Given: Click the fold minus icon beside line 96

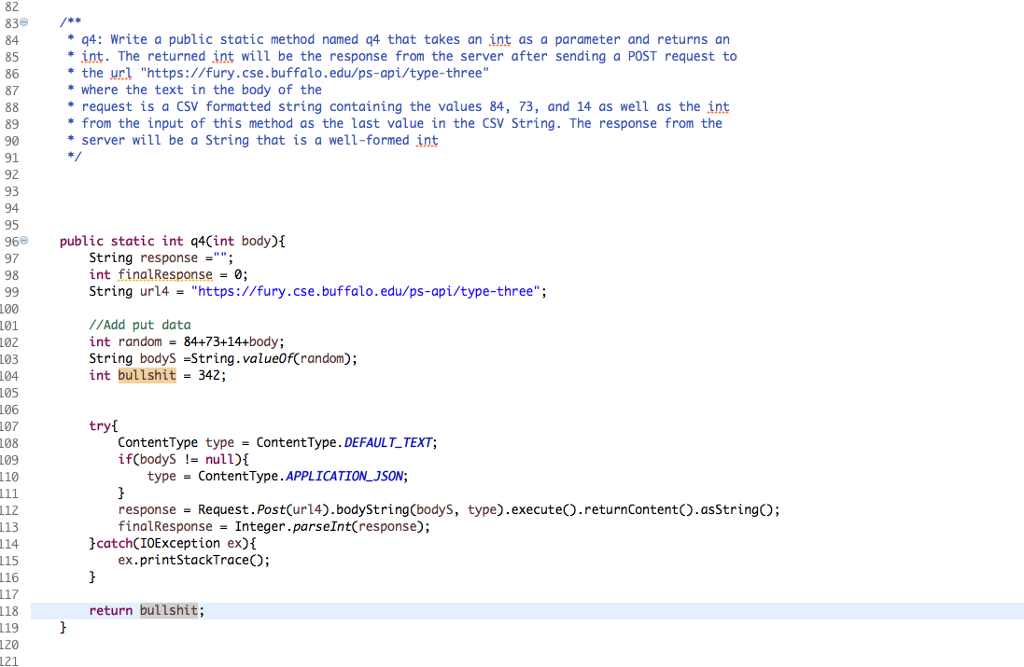Looking at the screenshot, I should (24, 240).
